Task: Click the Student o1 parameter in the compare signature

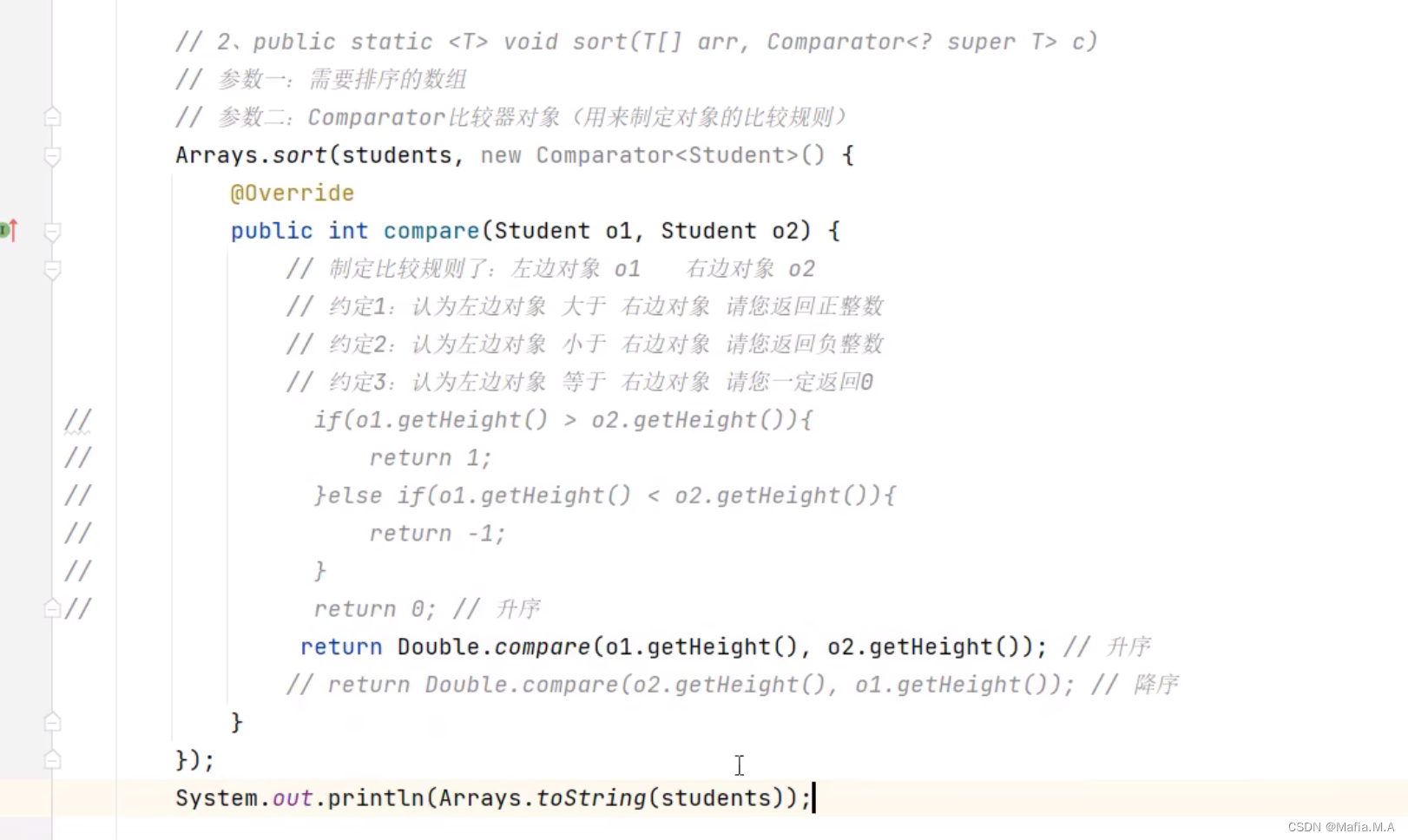Action: point(563,231)
